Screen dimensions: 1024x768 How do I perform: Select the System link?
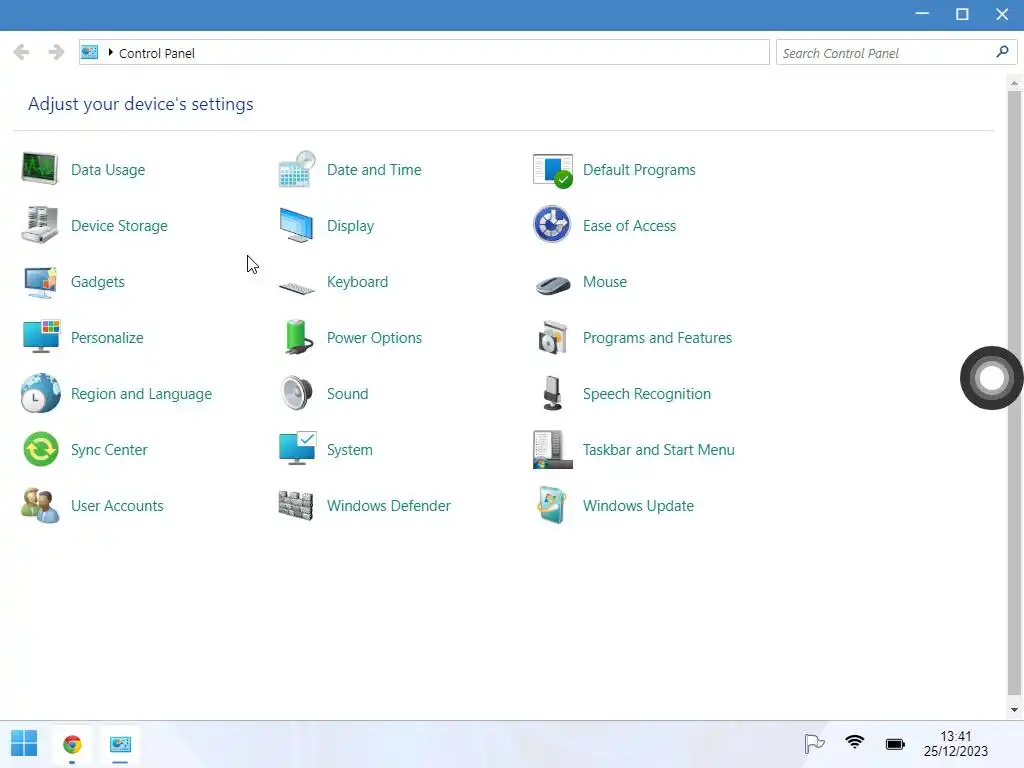pos(349,450)
